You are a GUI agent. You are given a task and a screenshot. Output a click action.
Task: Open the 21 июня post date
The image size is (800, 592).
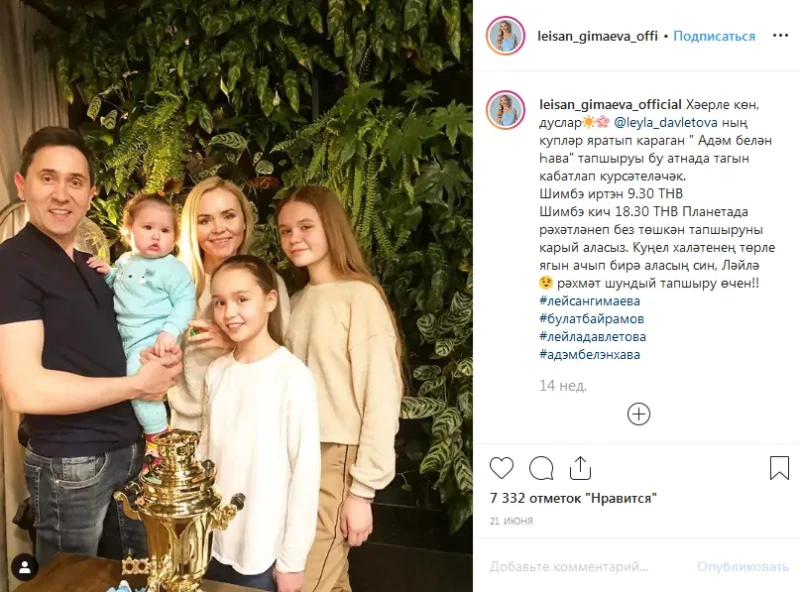click(511, 521)
